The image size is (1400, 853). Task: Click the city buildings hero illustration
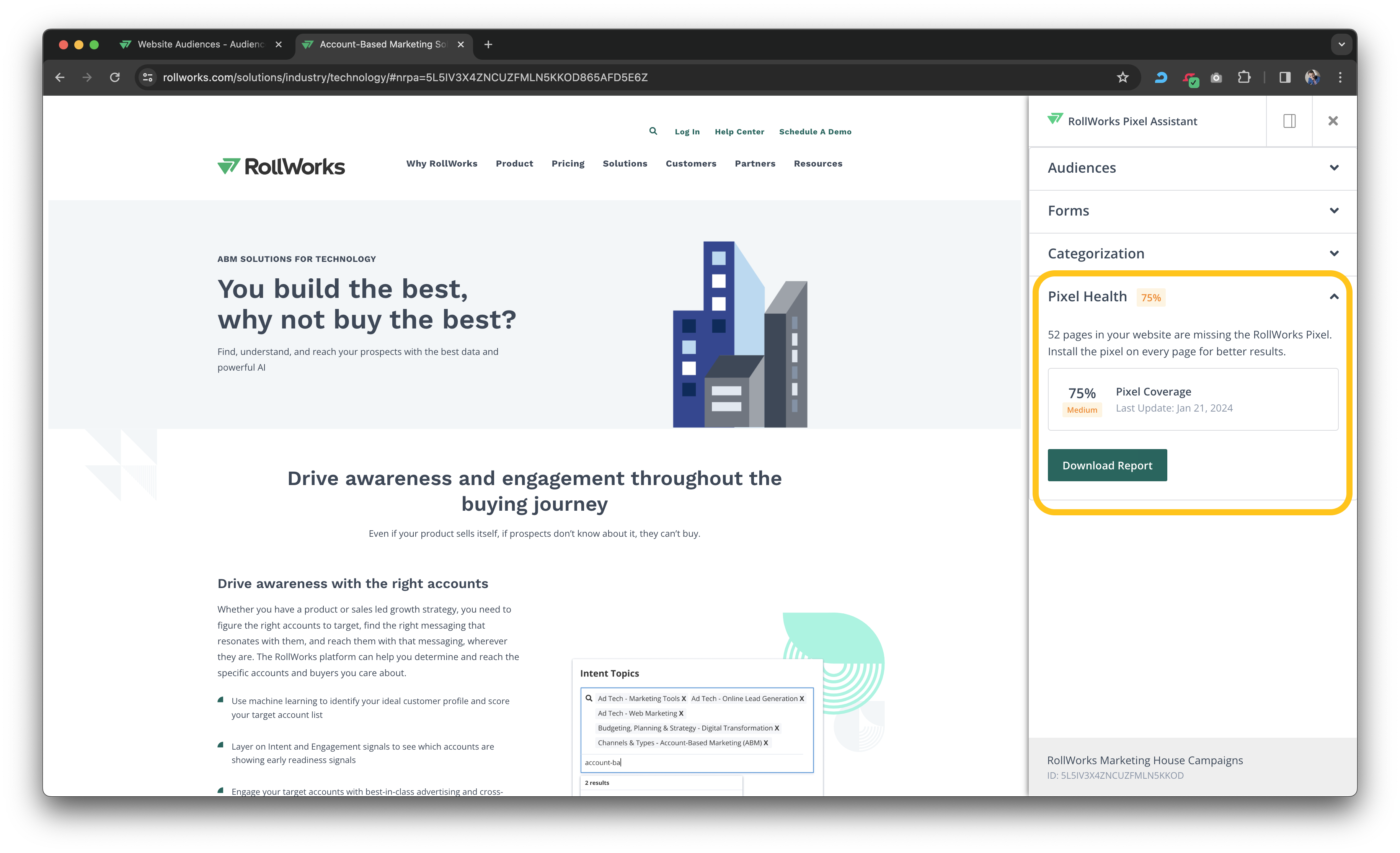point(740,334)
